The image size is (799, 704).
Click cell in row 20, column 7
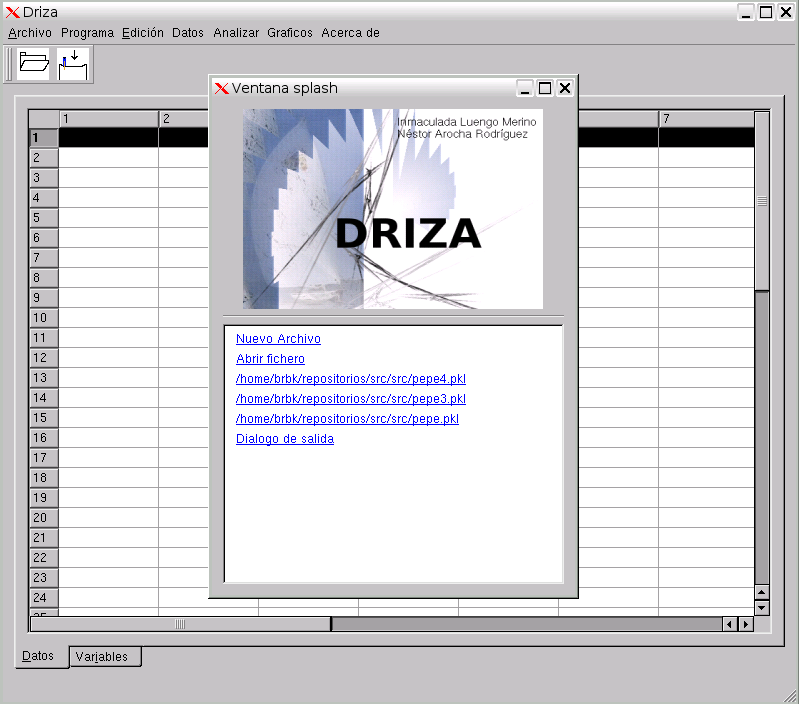pos(706,518)
